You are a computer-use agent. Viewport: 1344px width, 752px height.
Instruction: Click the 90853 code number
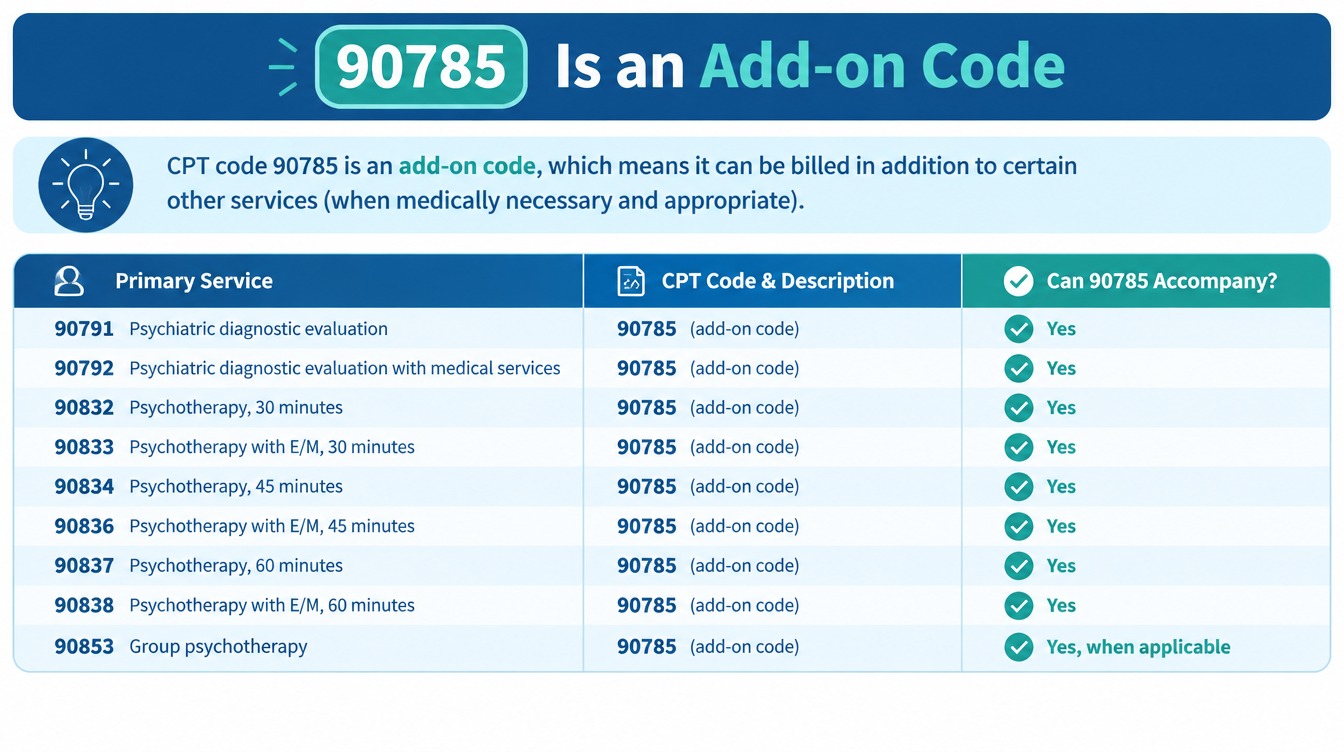click(x=84, y=647)
